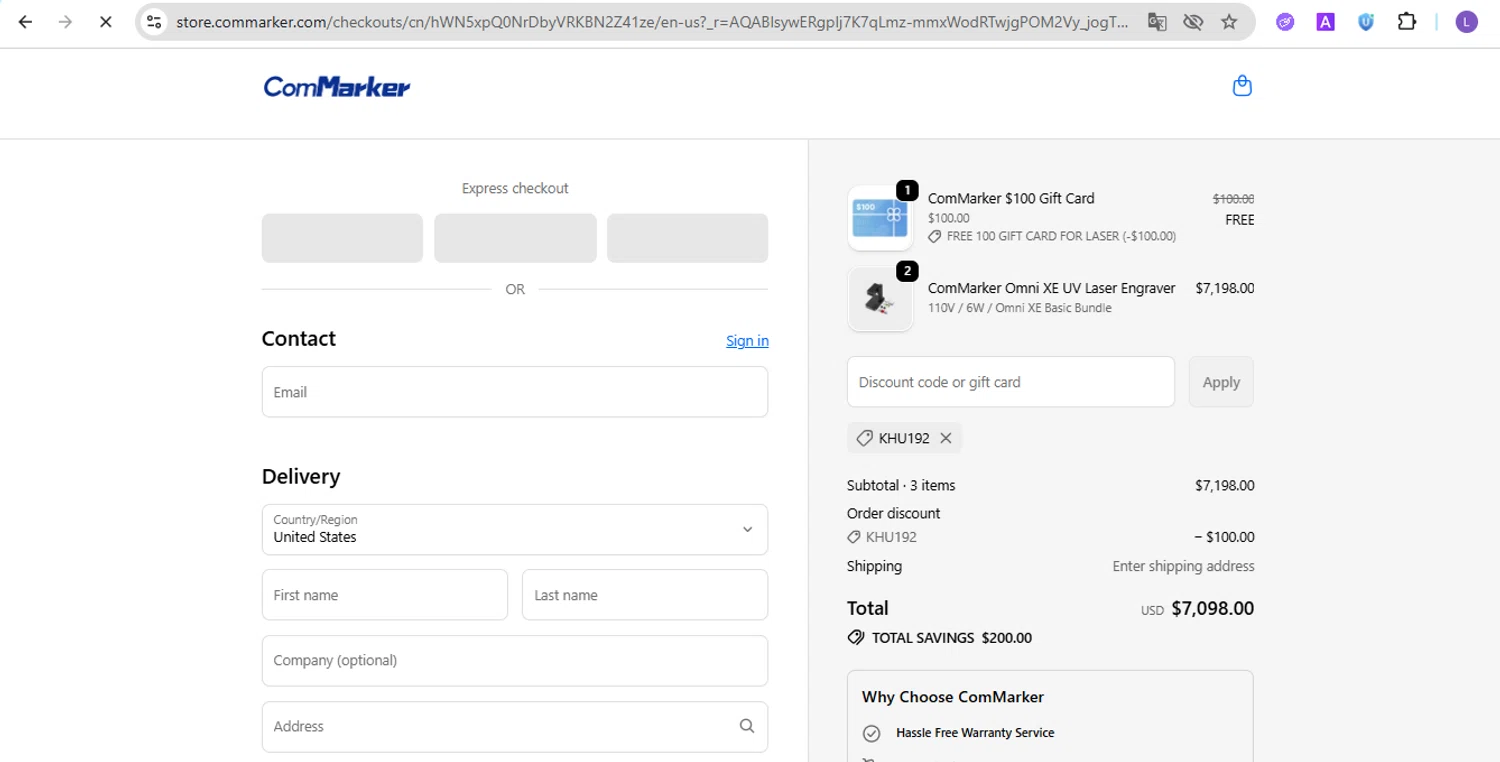The width and height of the screenshot is (1500, 762).
Task: Click the first express checkout button
Action: (x=342, y=238)
